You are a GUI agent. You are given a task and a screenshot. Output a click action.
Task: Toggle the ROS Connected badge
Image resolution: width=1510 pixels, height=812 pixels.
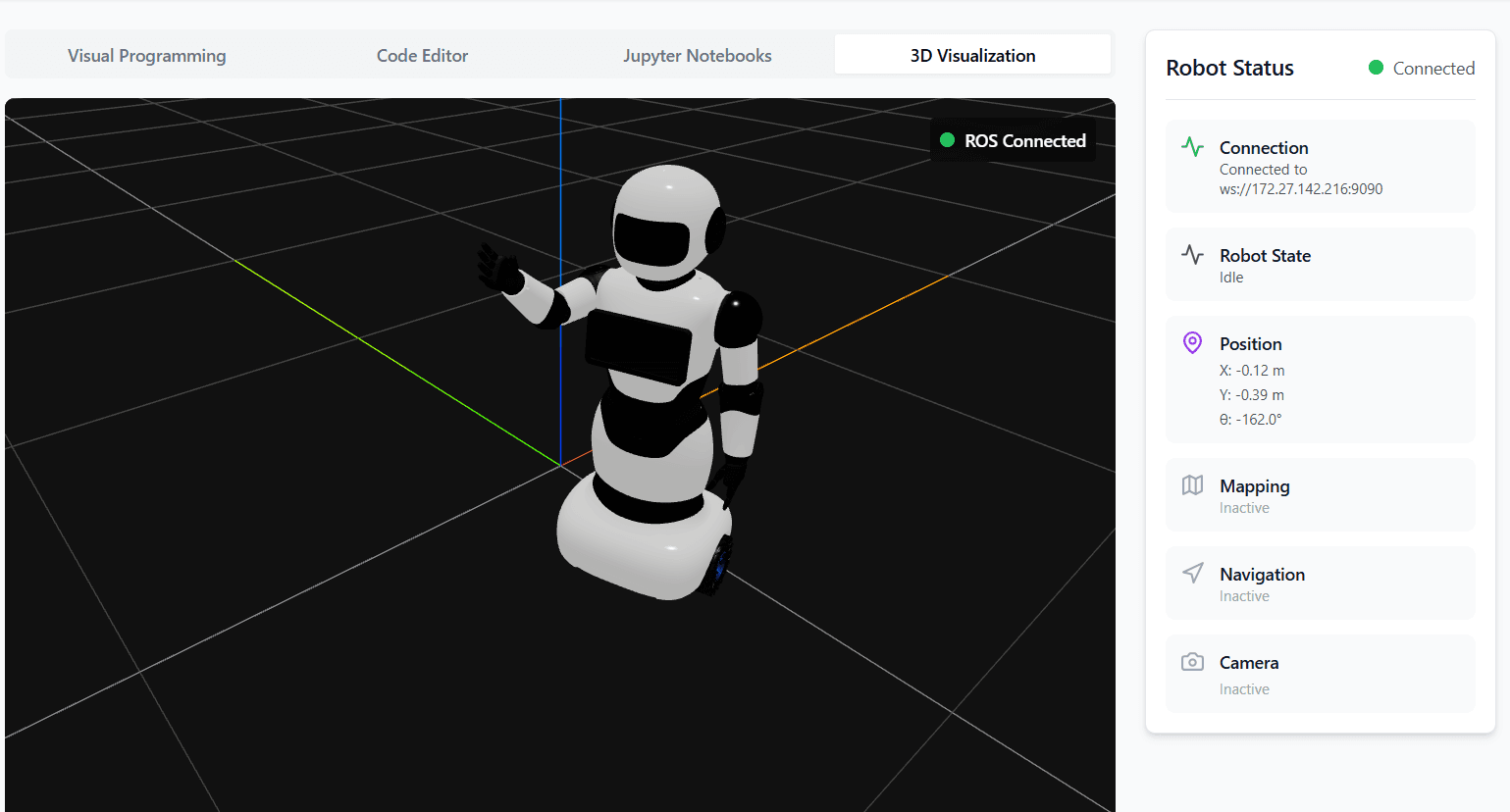tap(1013, 140)
